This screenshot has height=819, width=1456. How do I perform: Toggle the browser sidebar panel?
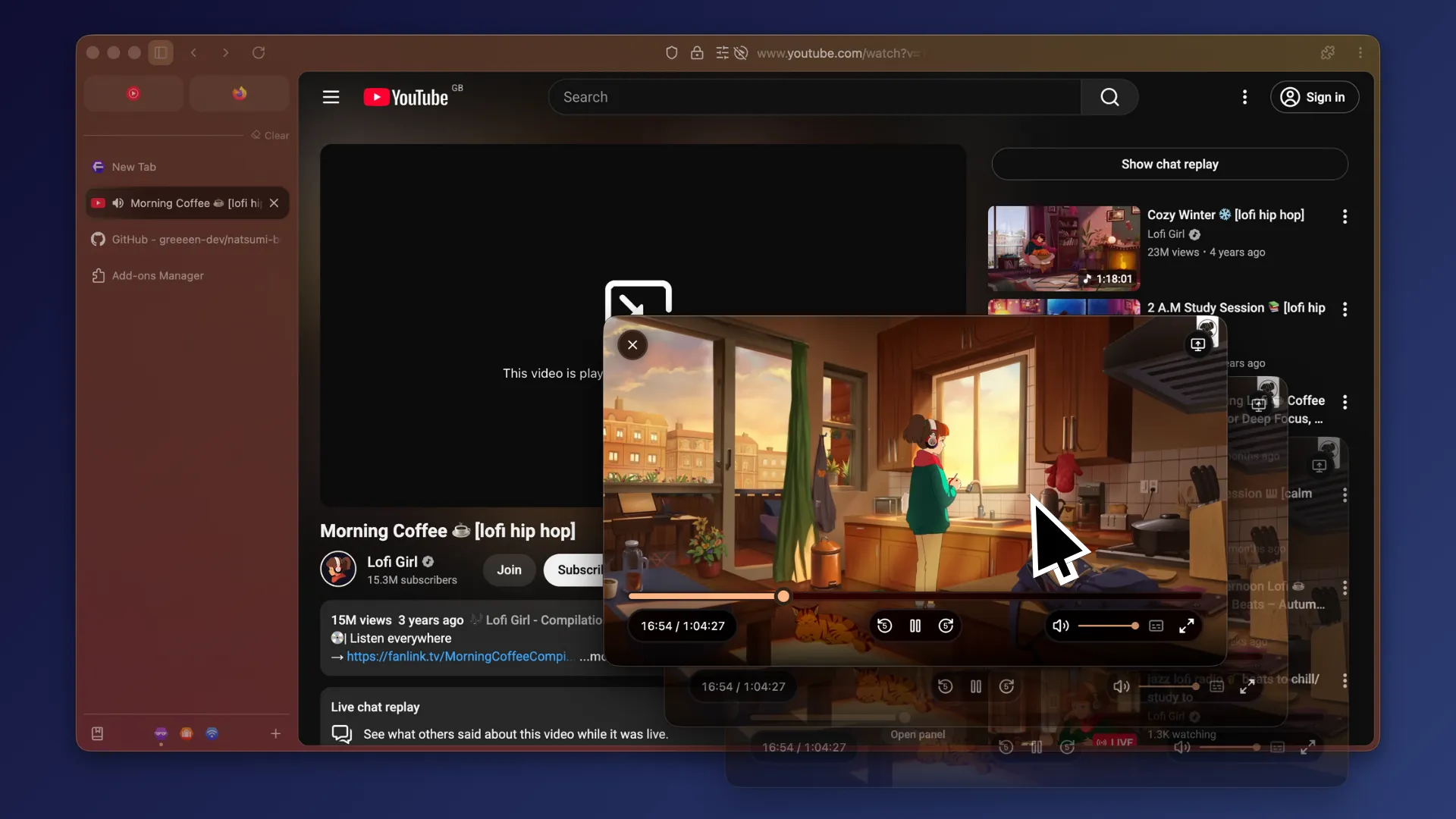pyautogui.click(x=161, y=52)
